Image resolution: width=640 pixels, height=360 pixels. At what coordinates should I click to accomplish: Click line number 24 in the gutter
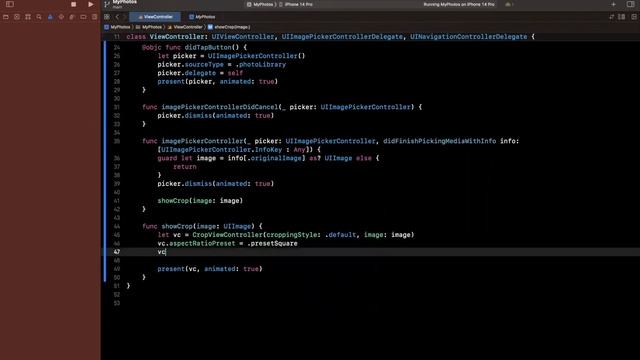117,47
